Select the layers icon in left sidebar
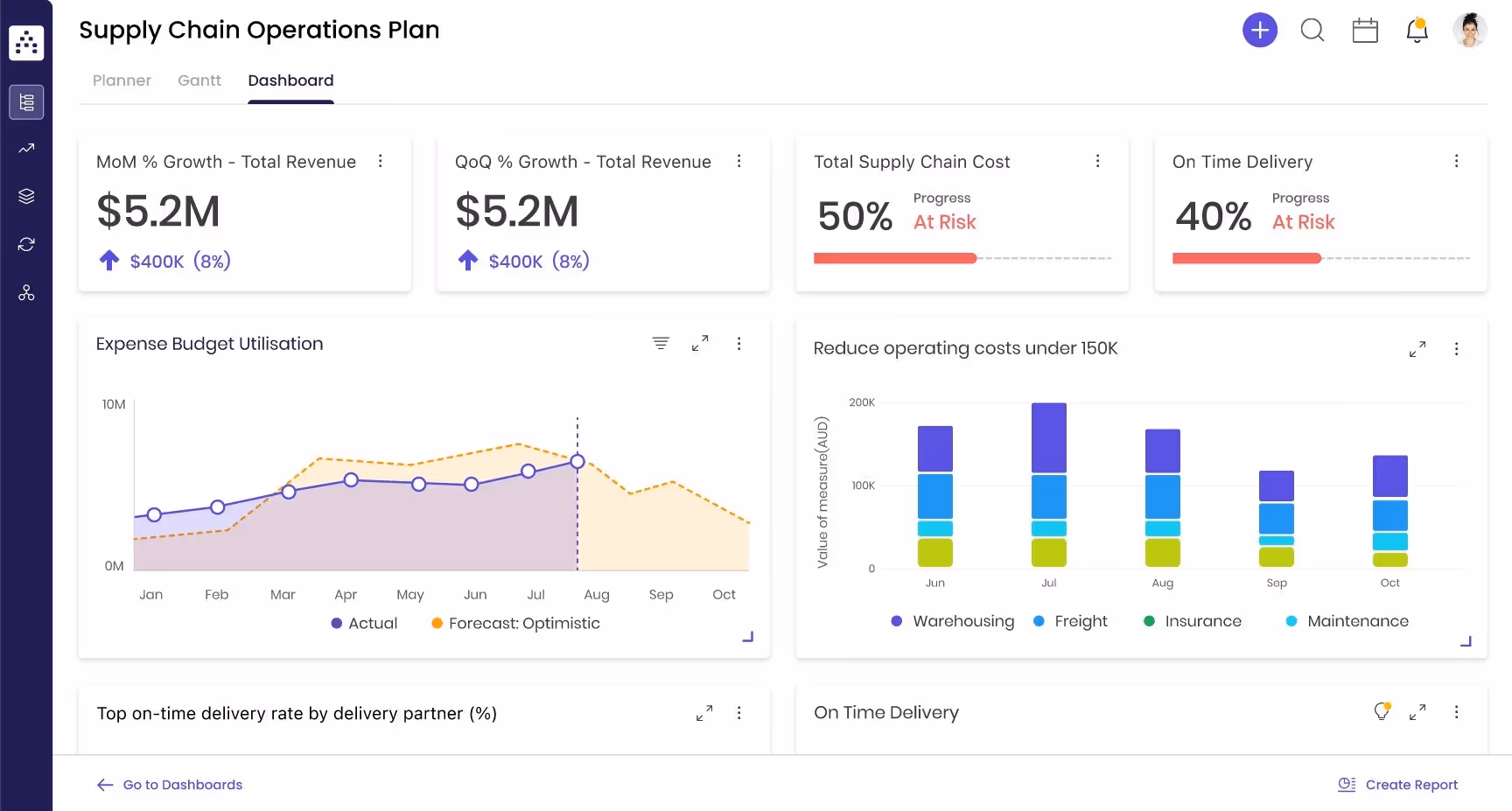1512x811 pixels. point(26,195)
